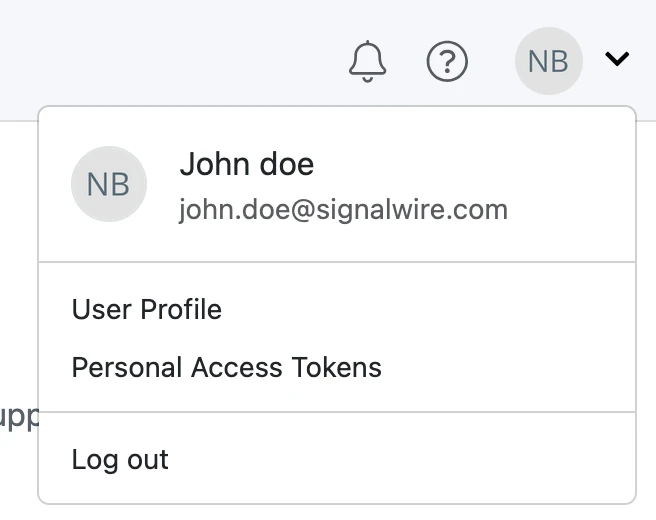Toggle the down arrow next to NB

(617, 60)
